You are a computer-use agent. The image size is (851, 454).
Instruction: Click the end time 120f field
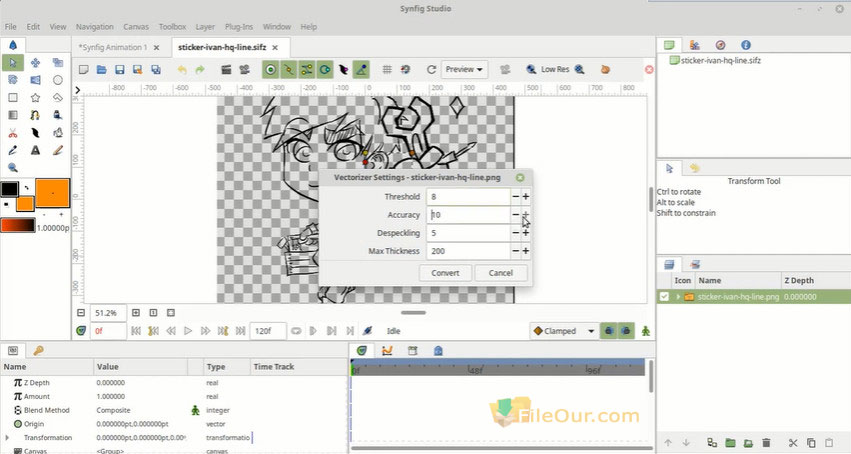coord(267,331)
